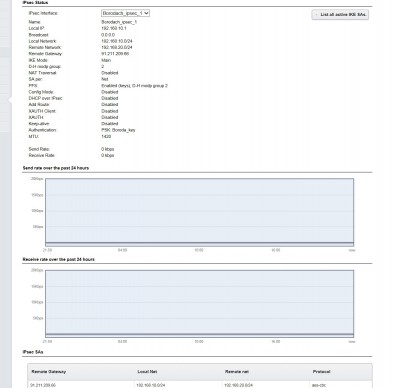
Task: Collapse the left sidebar arrow handle
Action: (x=10, y=99)
